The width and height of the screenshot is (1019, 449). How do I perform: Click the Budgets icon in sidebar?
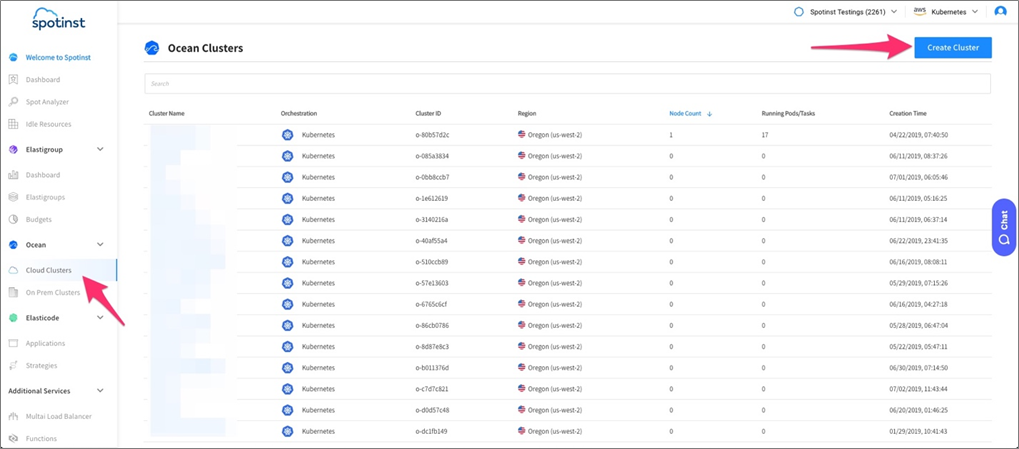(x=13, y=219)
